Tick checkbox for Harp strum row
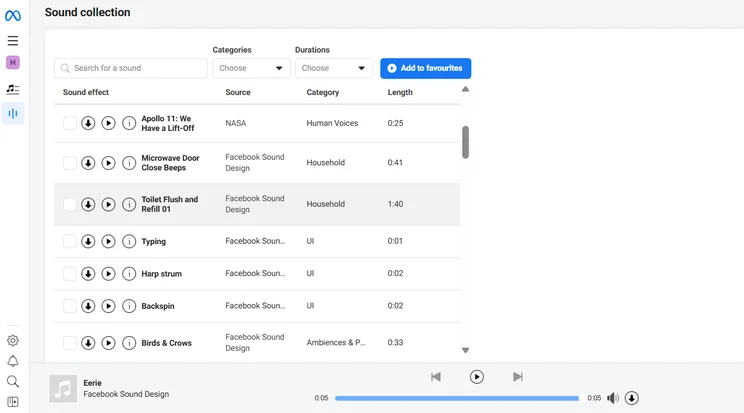Screen dimensions: 744x413 point(70,274)
